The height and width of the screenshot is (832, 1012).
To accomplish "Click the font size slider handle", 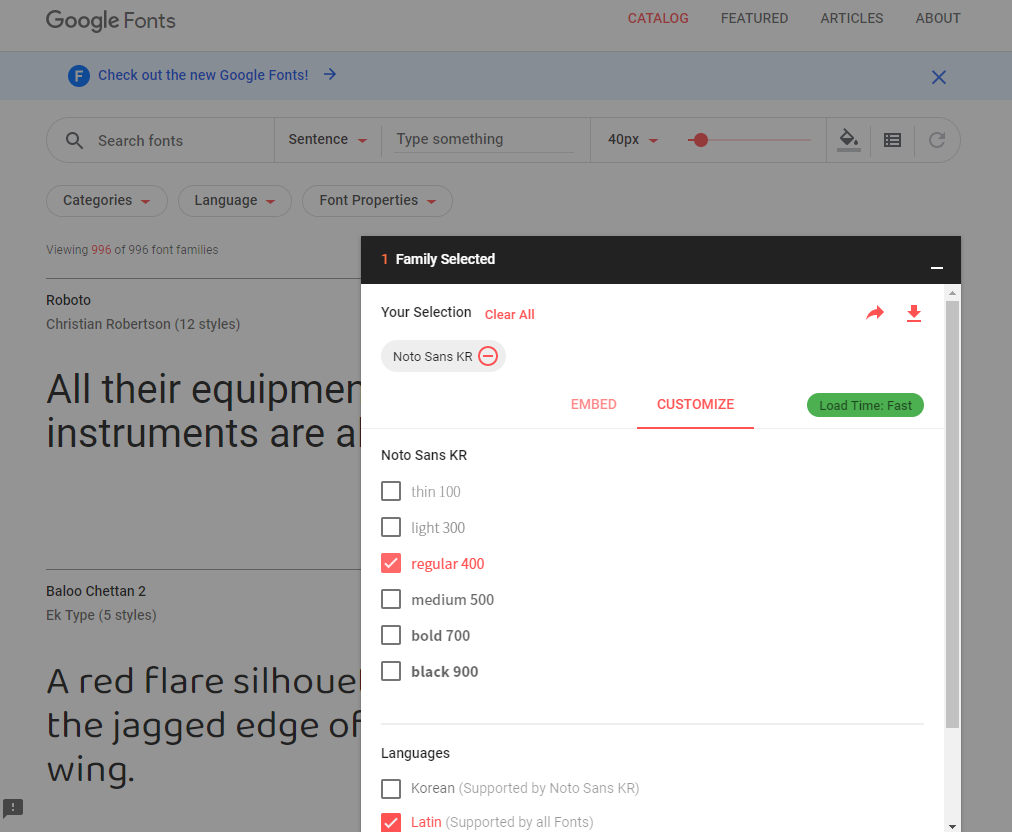I will coord(700,139).
